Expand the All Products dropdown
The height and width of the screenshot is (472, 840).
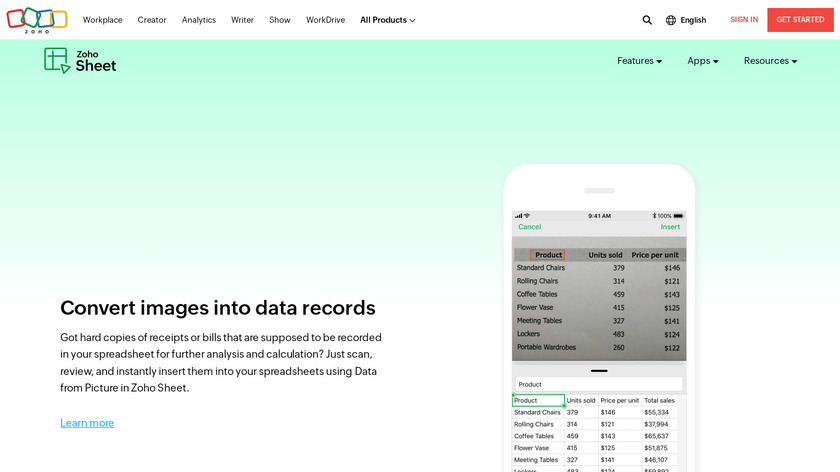pos(387,20)
